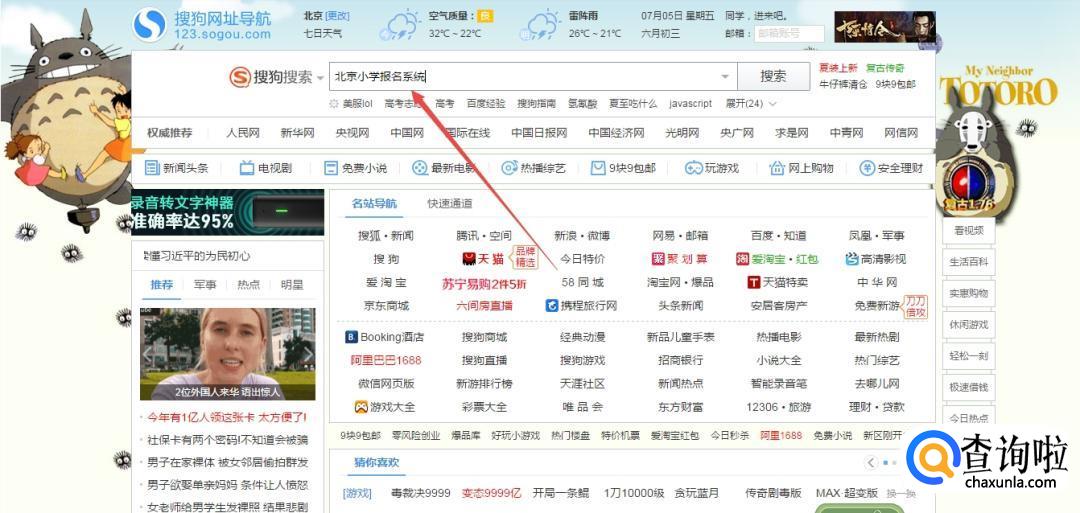Click the 看视频 sidebar button
Viewport: 1080px width, 513px height.
968,231
